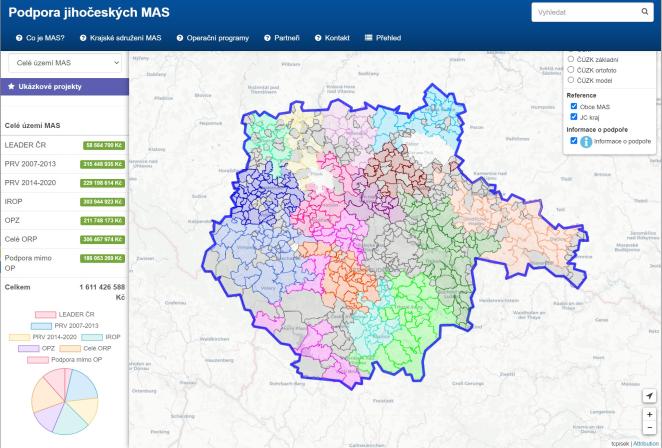The width and height of the screenshot is (662, 448).
Task: Click the blue info icon for Informace o podpoře
Action: click(586, 141)
